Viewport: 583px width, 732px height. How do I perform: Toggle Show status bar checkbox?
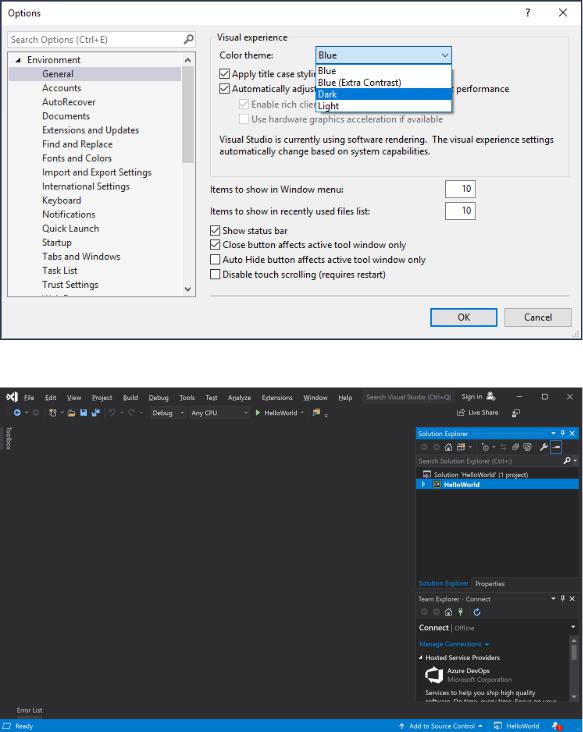click(215, 231)
